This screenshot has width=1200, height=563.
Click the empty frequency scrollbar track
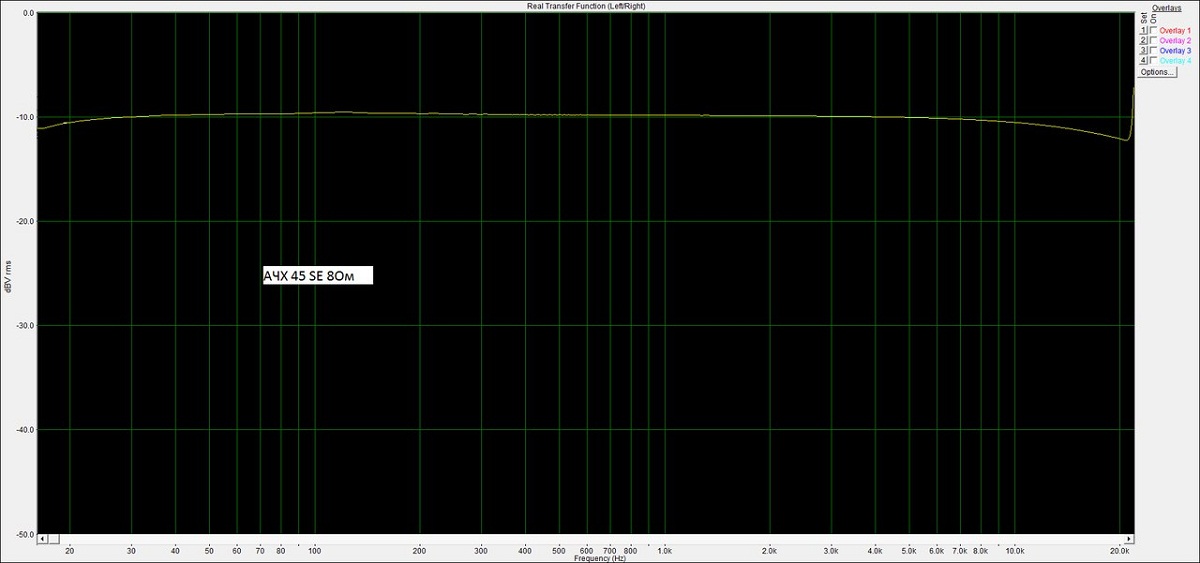click(x=600, y=538)
